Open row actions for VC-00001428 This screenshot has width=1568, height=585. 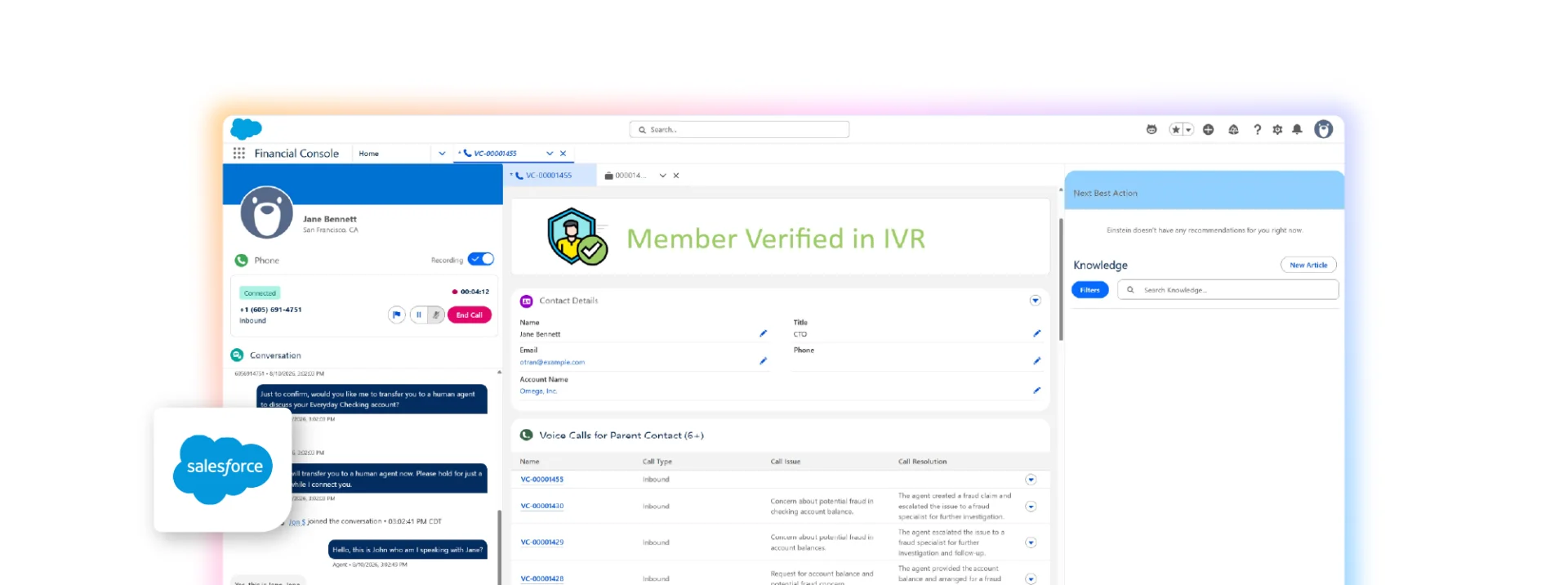(1031, 578)
